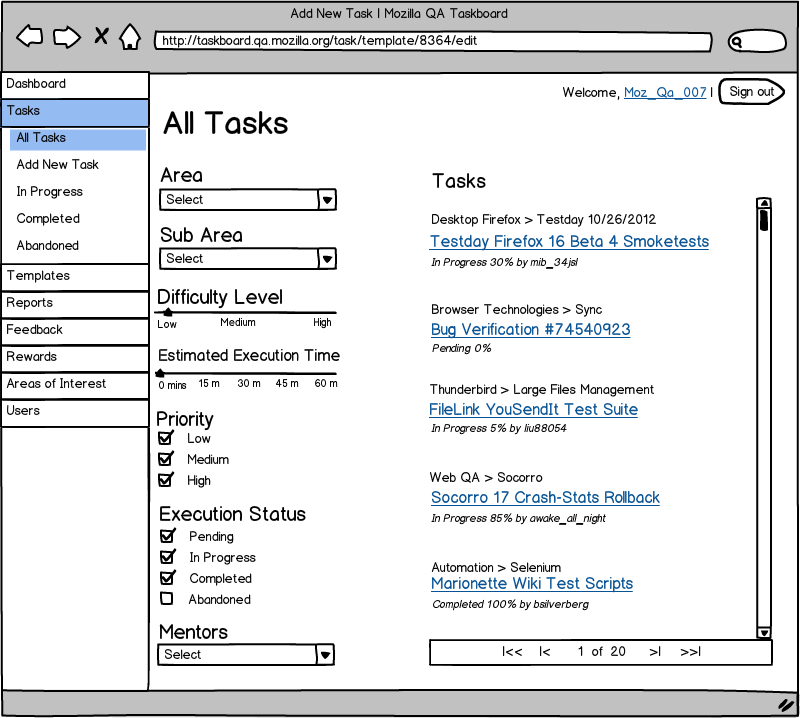
Task: Open the Mentors select dropdown
Action: click(246, 655)
